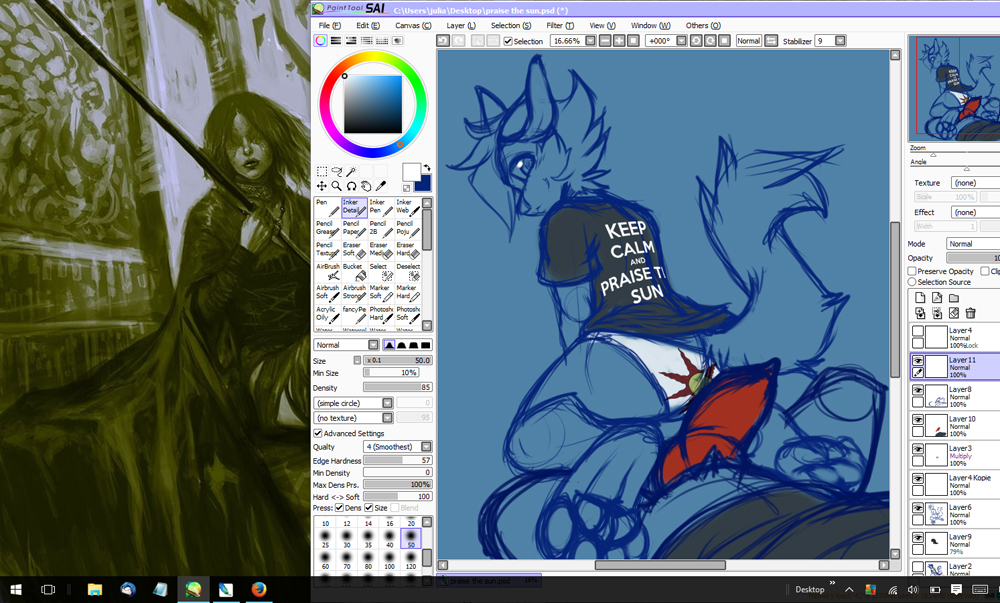The height and width of the screenshot is (603, 1000).
Task: Choose the Pen brush tool
Action: (x=326, y=206)
